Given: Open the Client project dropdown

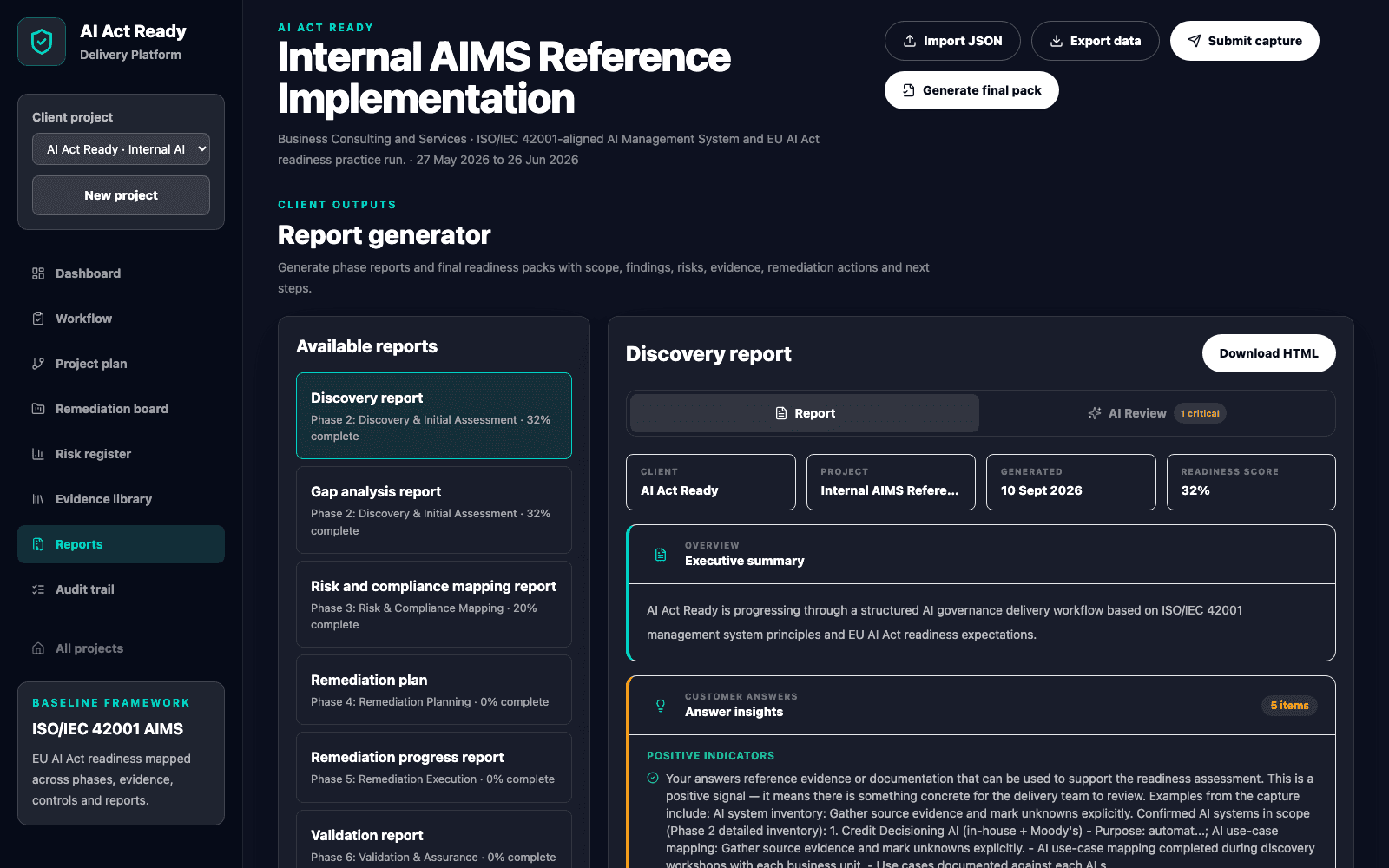Looking at the screenshot, I should coord(121,149).
